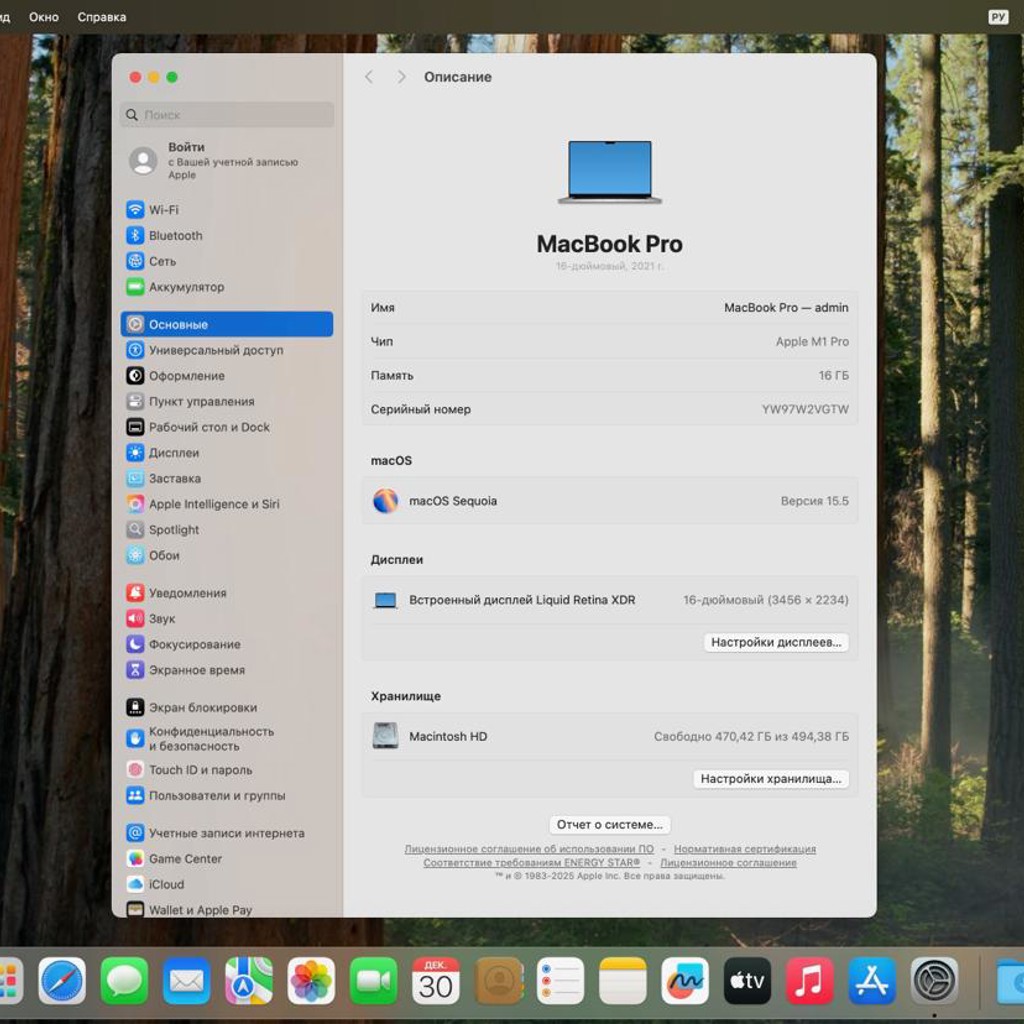
Task: Select Основные in sidebar
Action: [227, 325]
